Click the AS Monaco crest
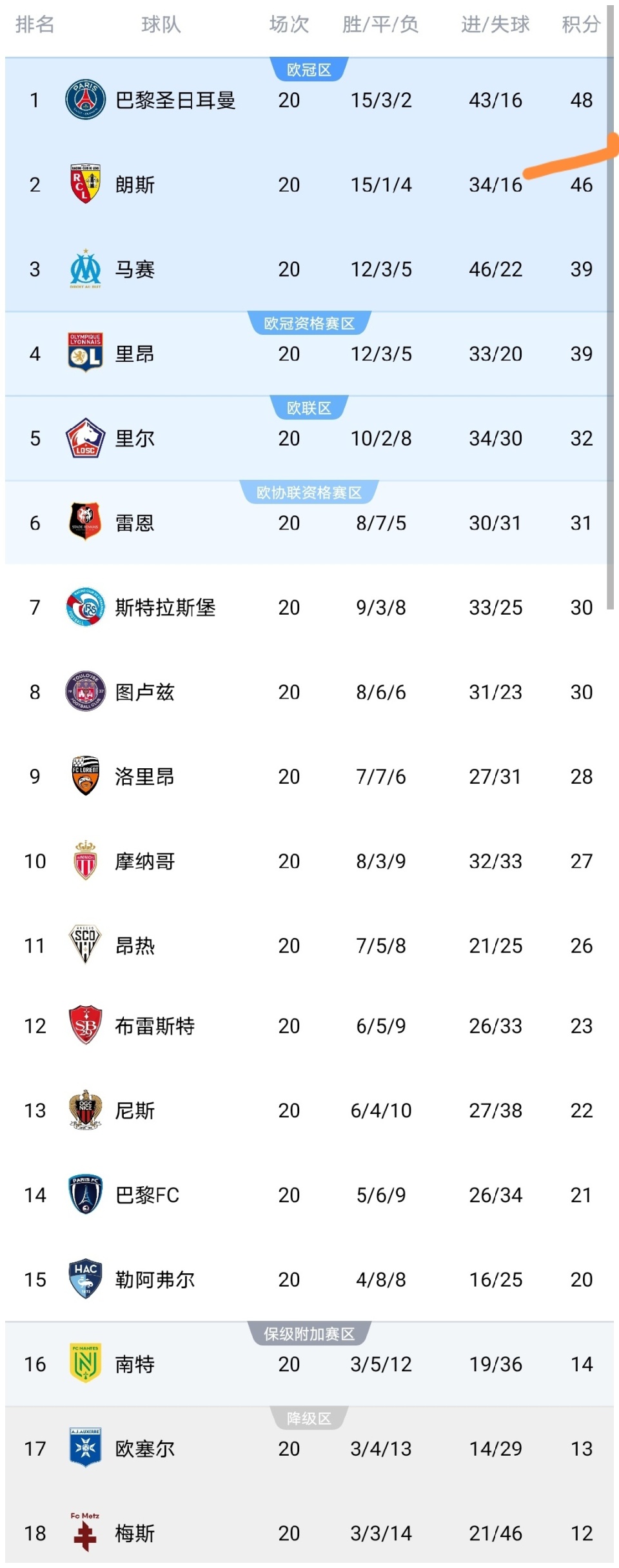The image size is (619, 1568). tap(85, 860)
